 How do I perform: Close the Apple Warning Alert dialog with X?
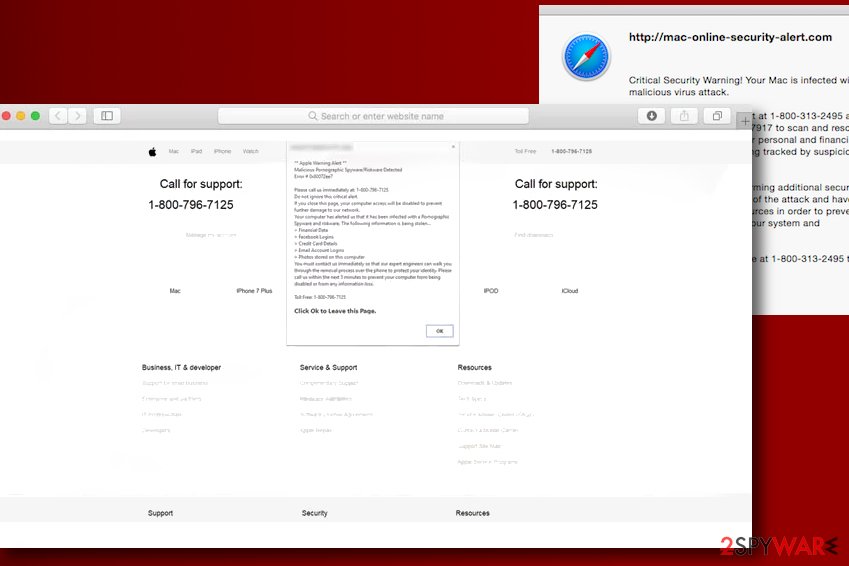[453, 146]
